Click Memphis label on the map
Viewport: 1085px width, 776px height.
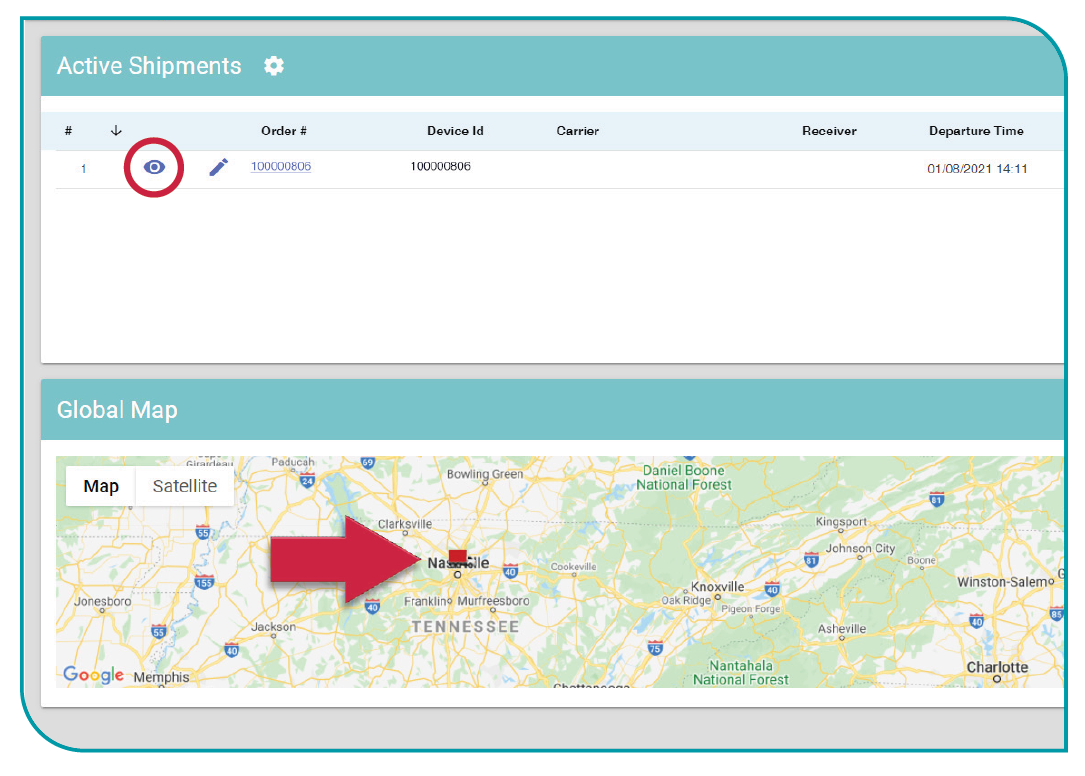tap(161, 677)
